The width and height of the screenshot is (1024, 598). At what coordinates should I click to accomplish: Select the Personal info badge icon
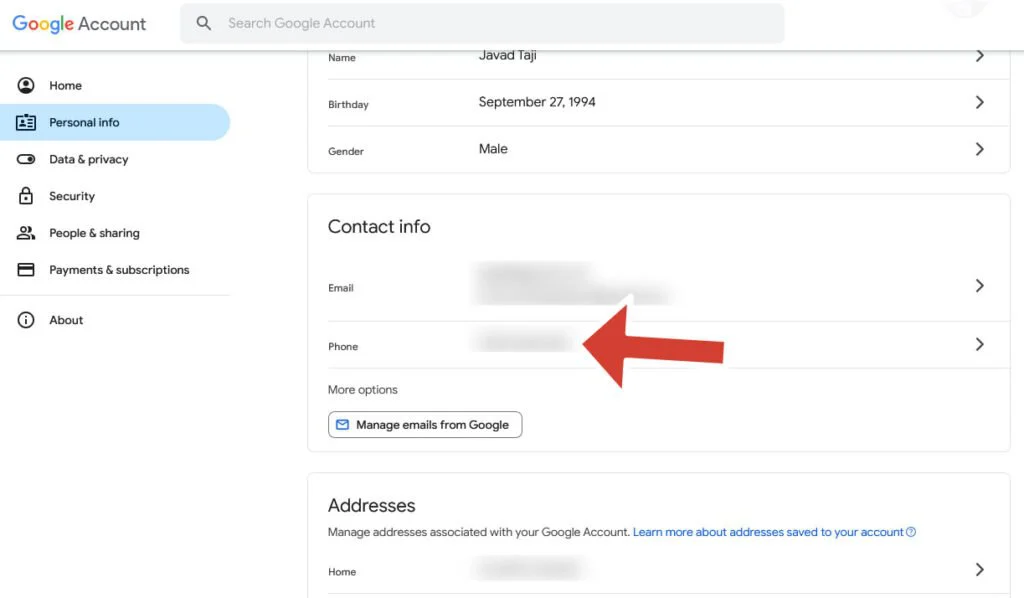[x=27, y=122]
